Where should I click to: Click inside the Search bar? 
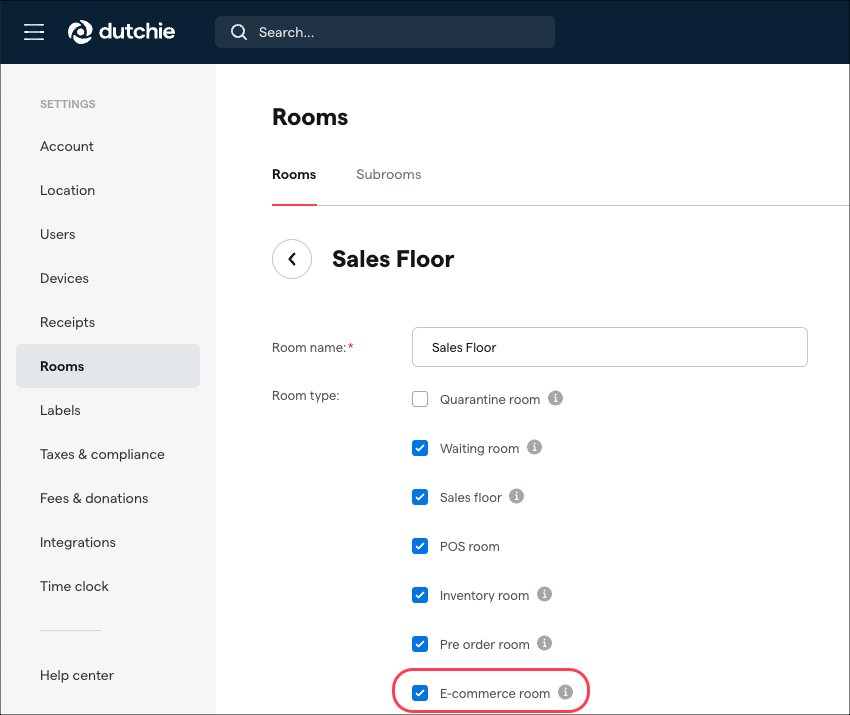pos(390,31)
